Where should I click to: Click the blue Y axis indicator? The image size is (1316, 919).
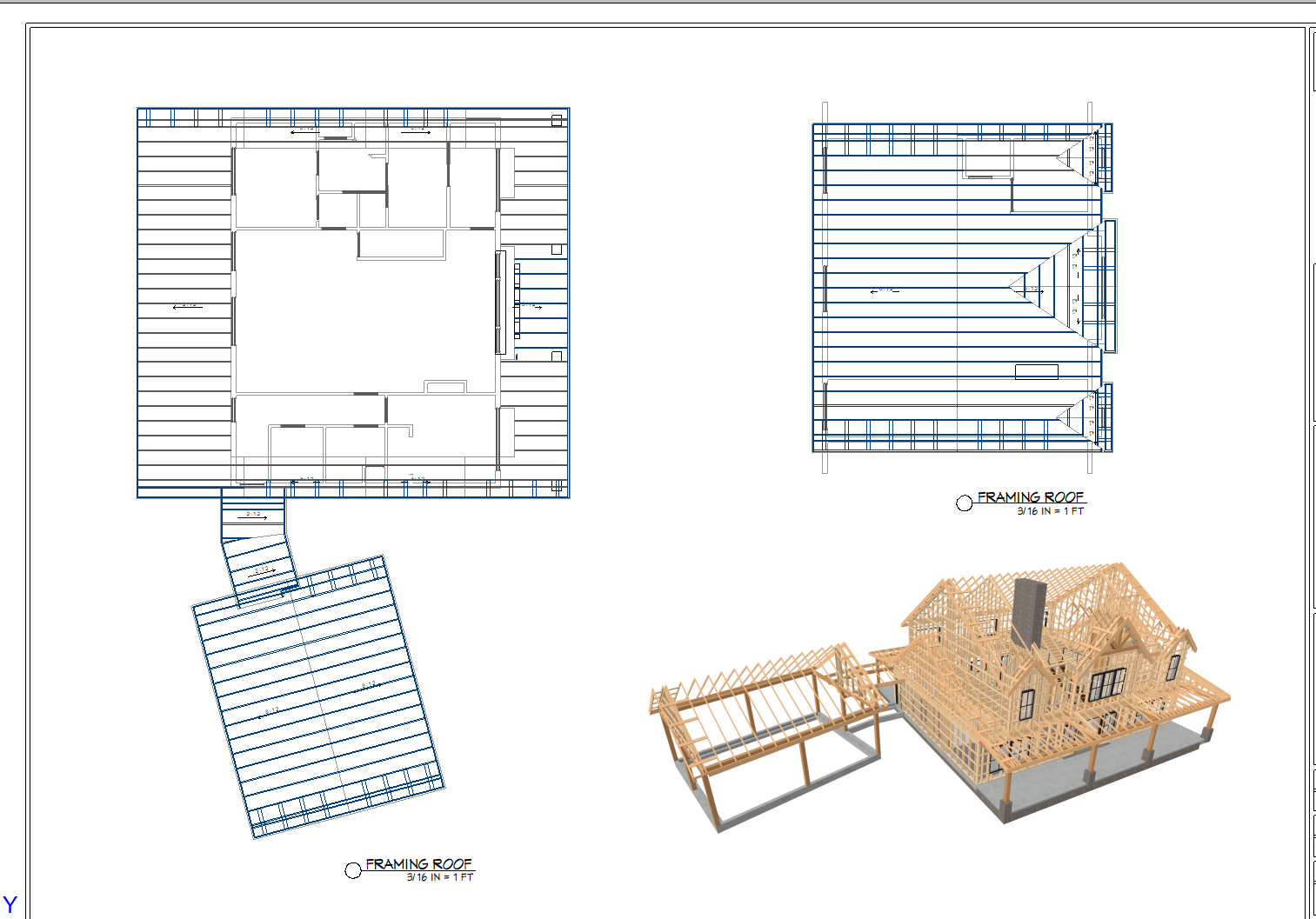[10, 905]
